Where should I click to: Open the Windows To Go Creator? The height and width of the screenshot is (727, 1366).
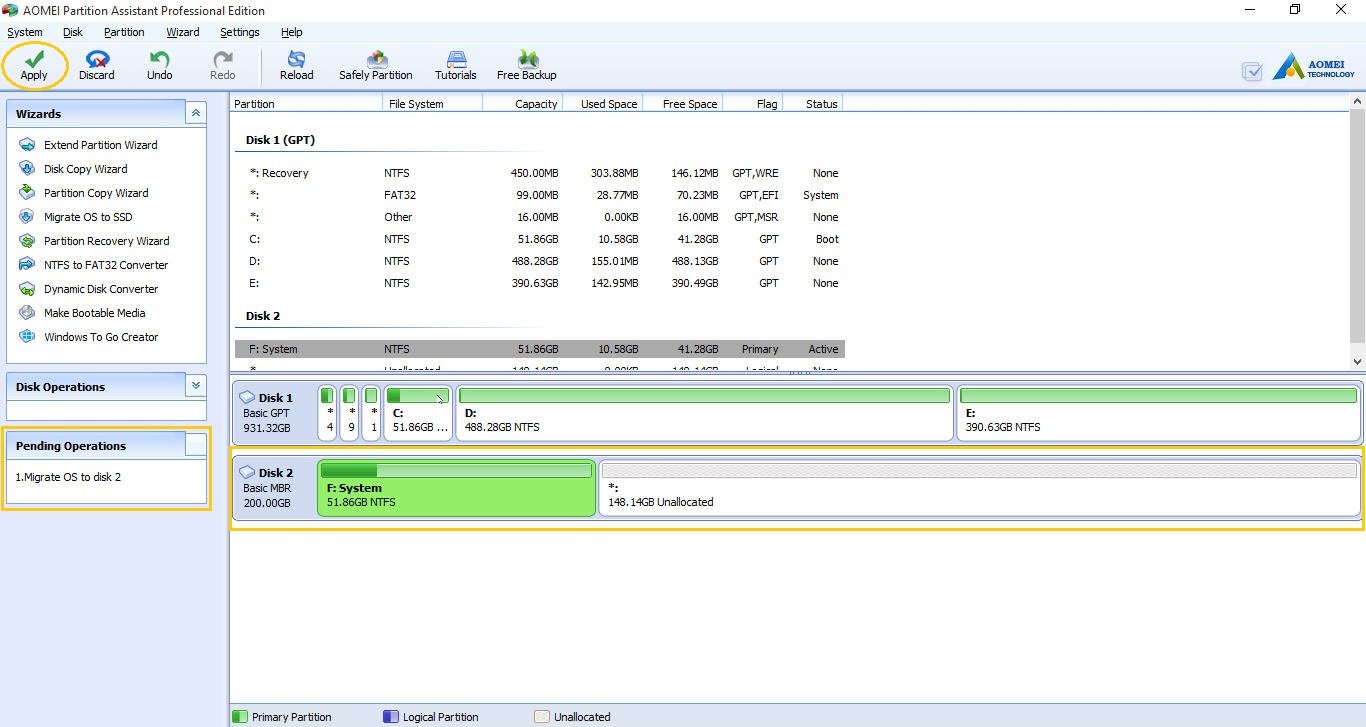pyautogui.click(x=100, y=337)
